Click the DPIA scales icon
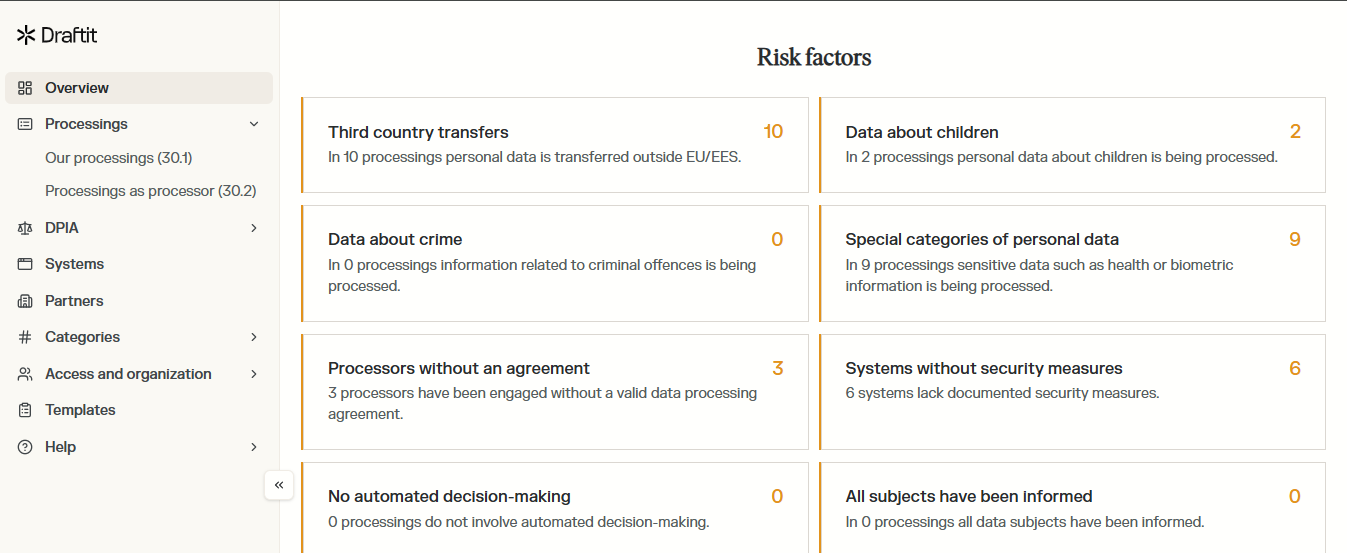 click(x=25, y=228)
